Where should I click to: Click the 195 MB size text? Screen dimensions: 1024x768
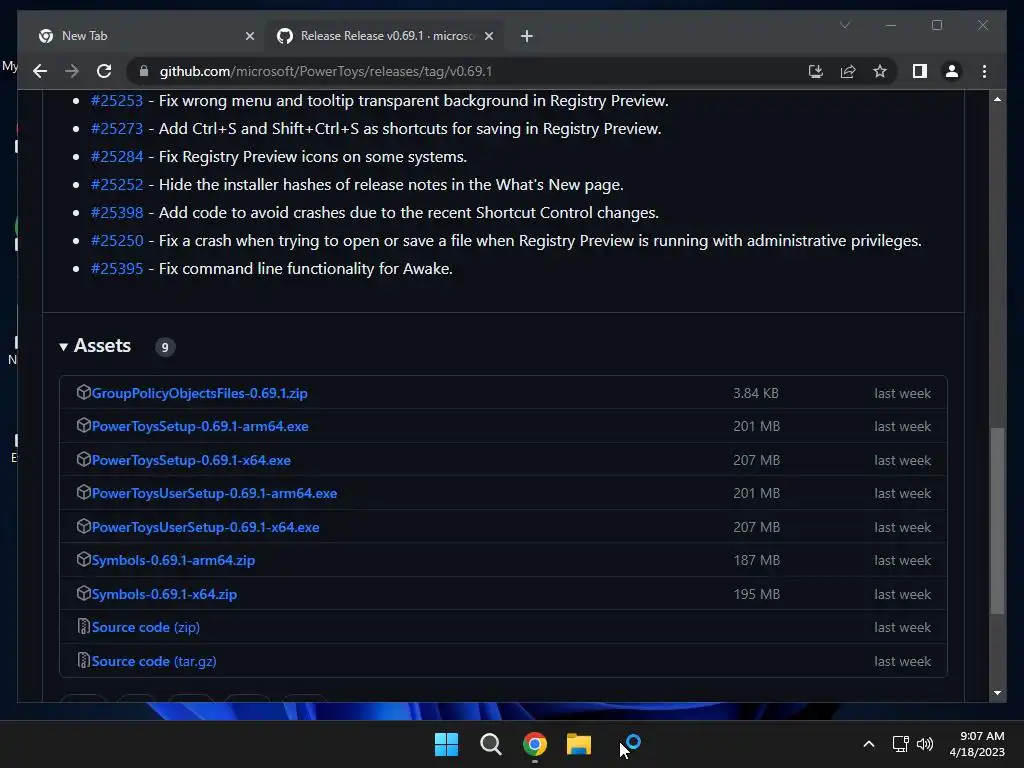756,594
